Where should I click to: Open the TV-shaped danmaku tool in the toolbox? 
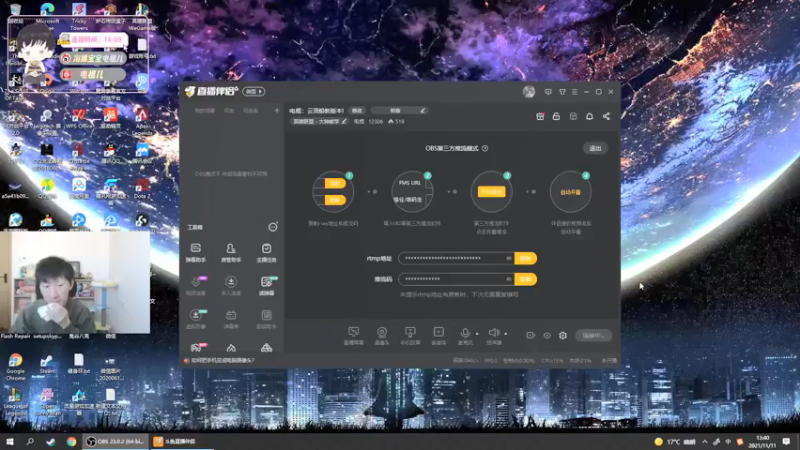tap(231, 318)
